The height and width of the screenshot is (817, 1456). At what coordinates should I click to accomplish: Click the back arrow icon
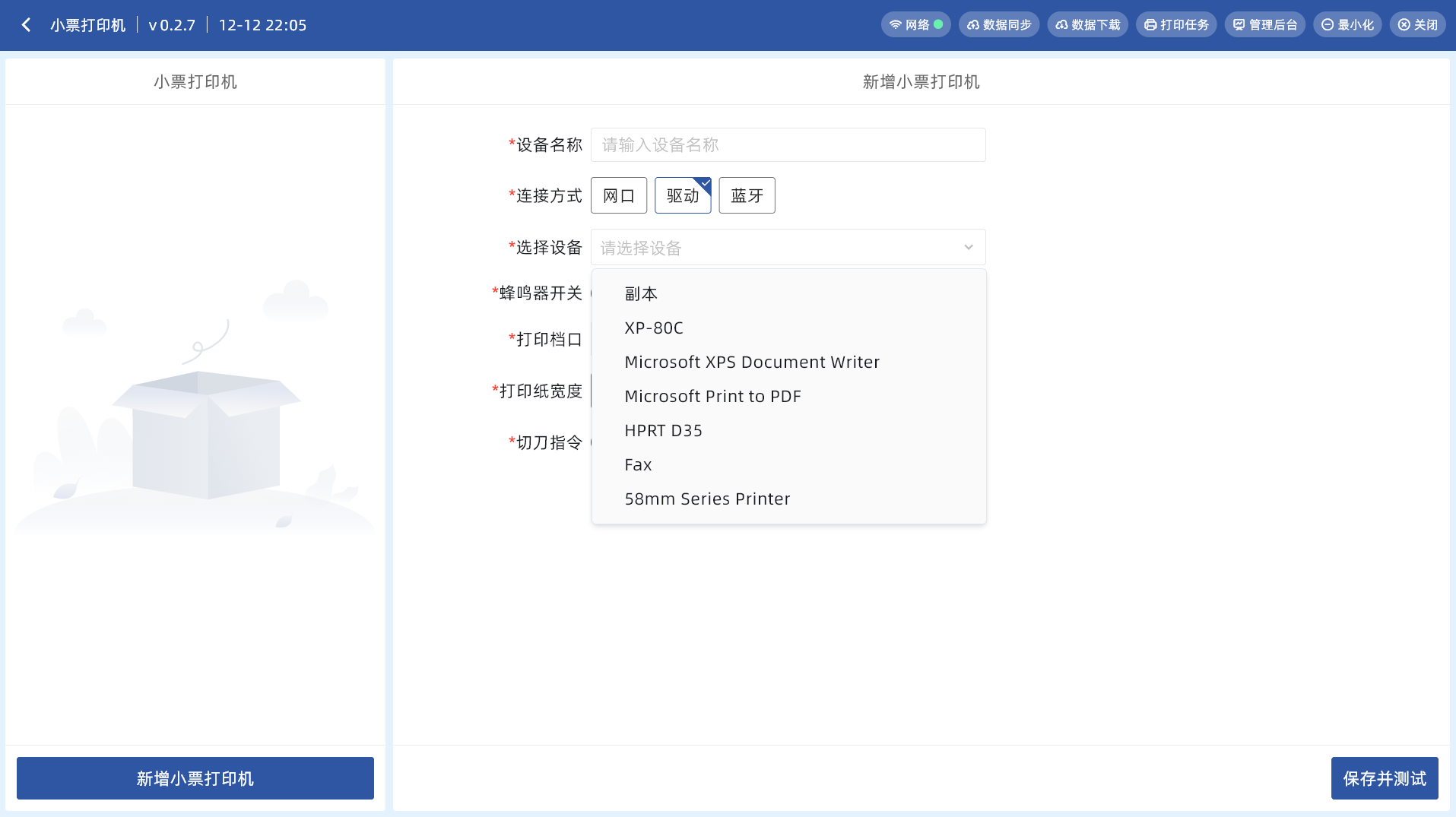pyautogui.click(x=27, y=25)
